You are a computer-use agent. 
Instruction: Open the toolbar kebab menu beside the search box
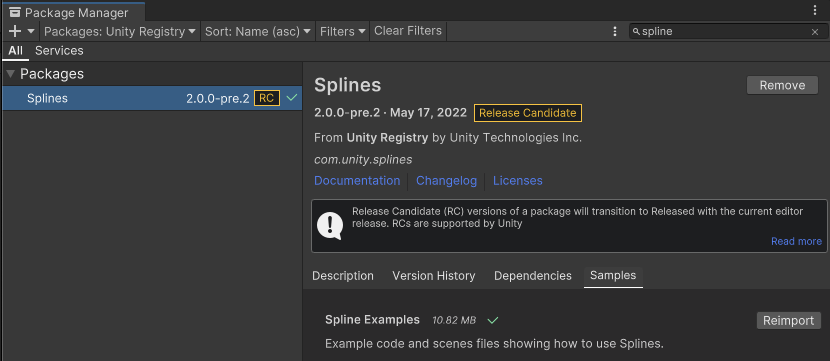pyautogui.click(x=615, y=31)
